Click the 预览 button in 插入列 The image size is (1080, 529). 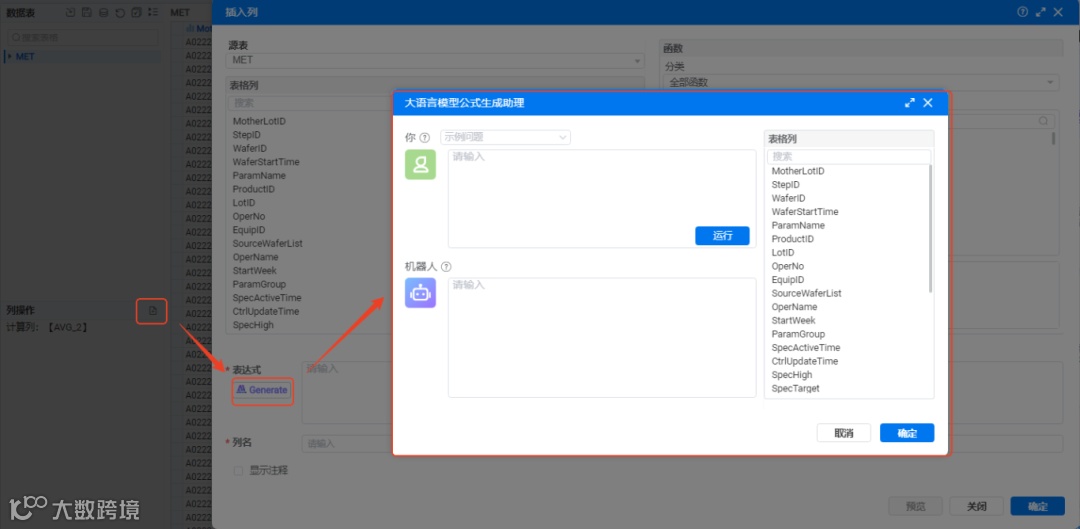pyautogui.click(x=915, y=506)
